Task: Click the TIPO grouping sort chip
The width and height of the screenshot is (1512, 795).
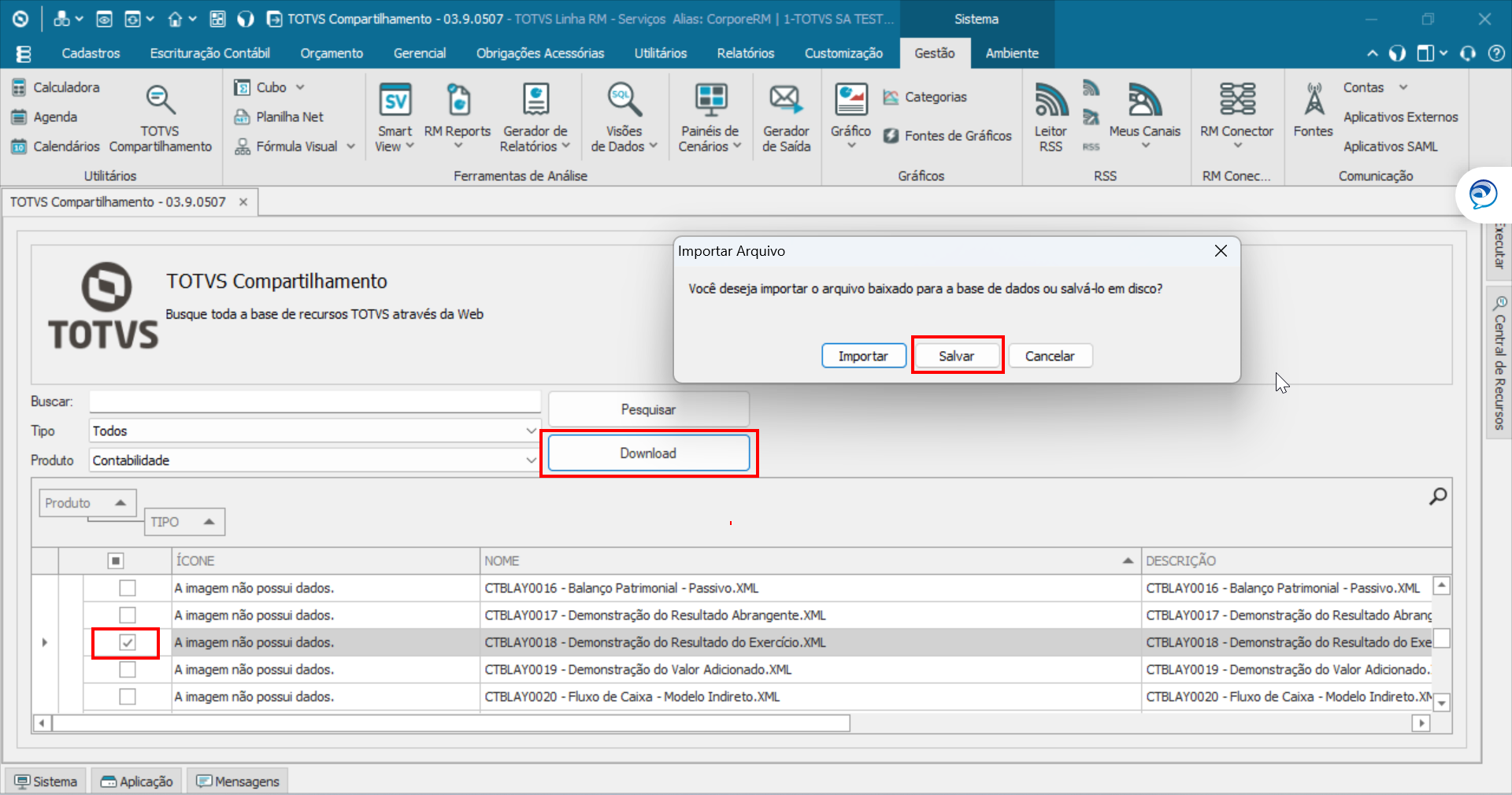Action: (x=184, y=522)
